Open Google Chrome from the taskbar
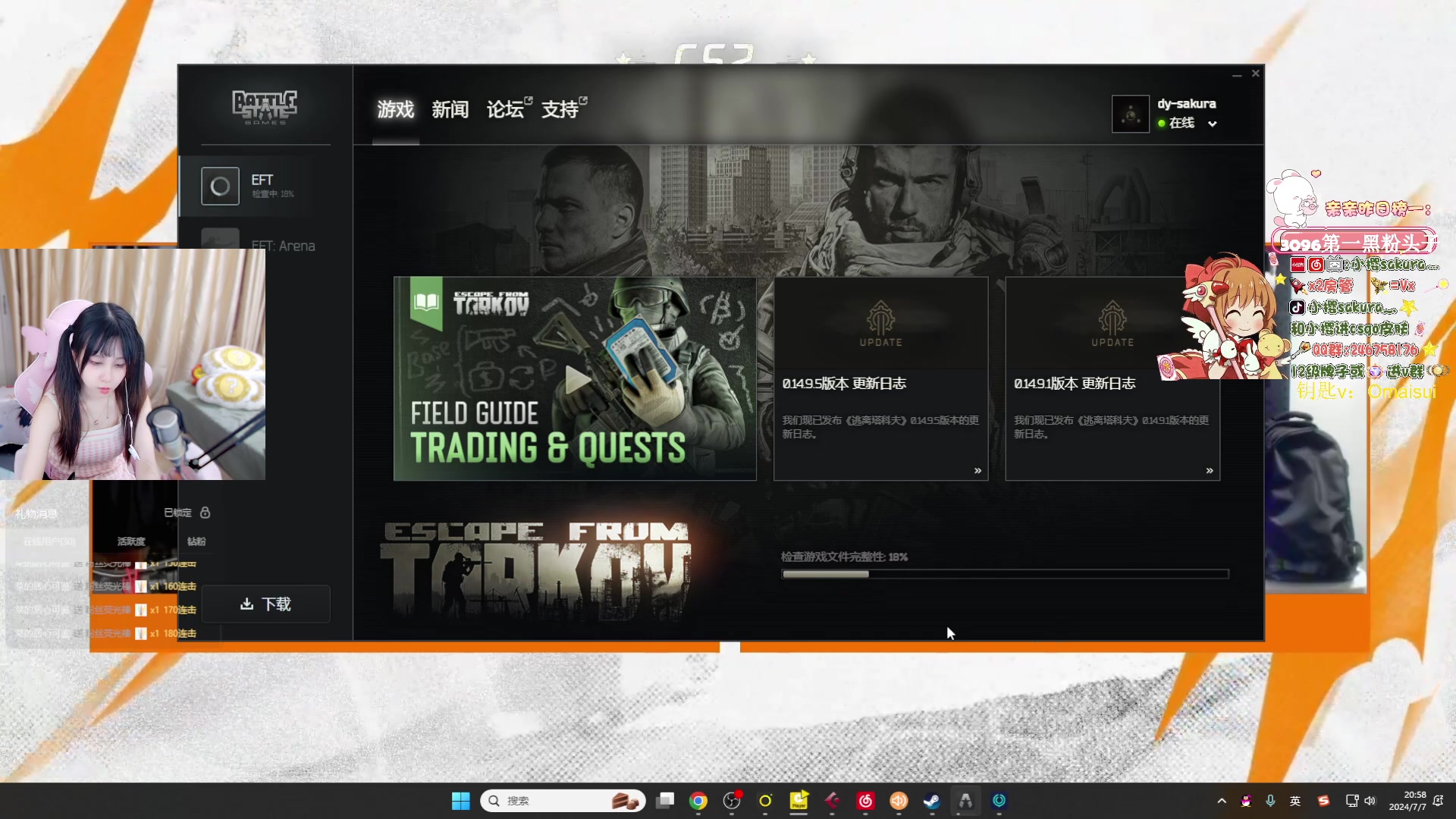1456x819 pixels. pos(698,801)
